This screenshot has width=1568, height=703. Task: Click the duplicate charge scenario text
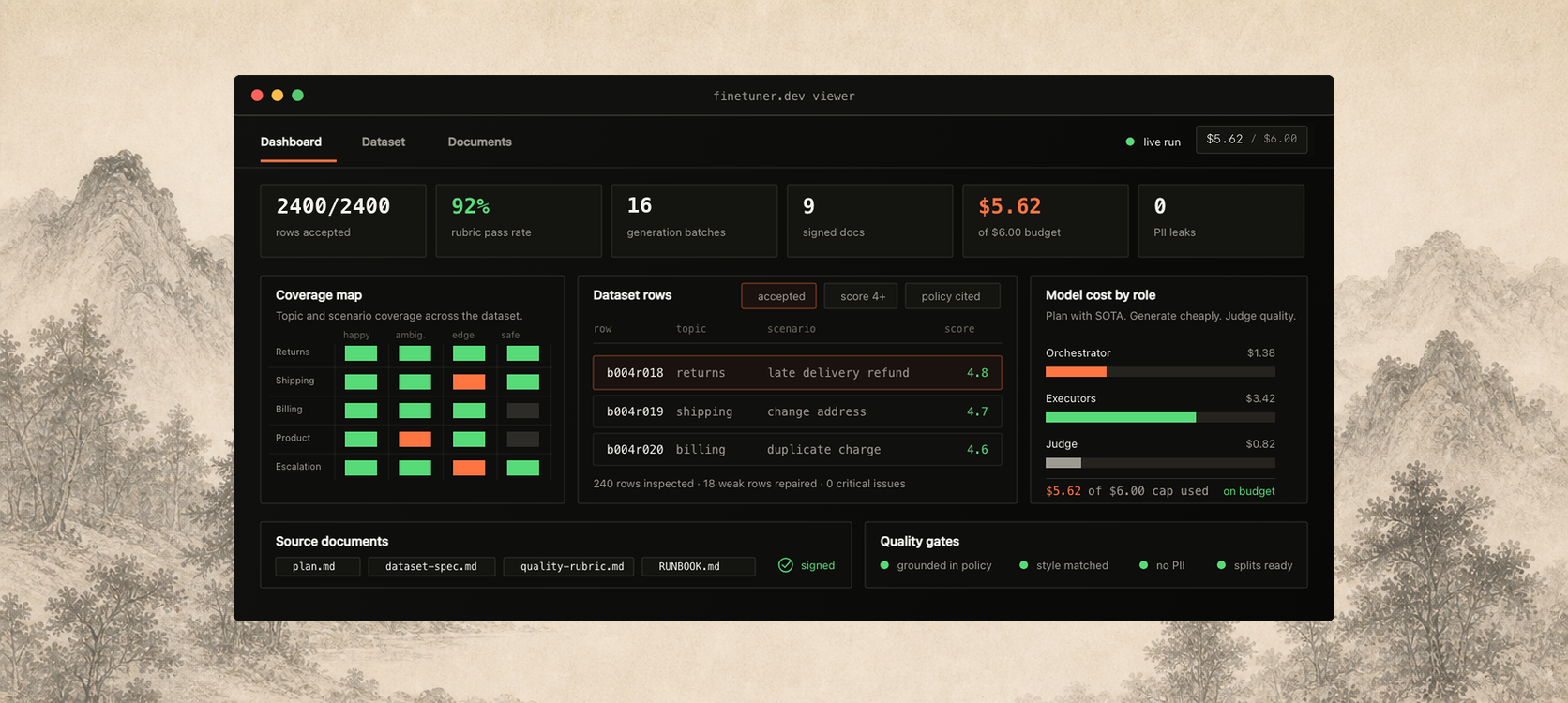[824, 450]
